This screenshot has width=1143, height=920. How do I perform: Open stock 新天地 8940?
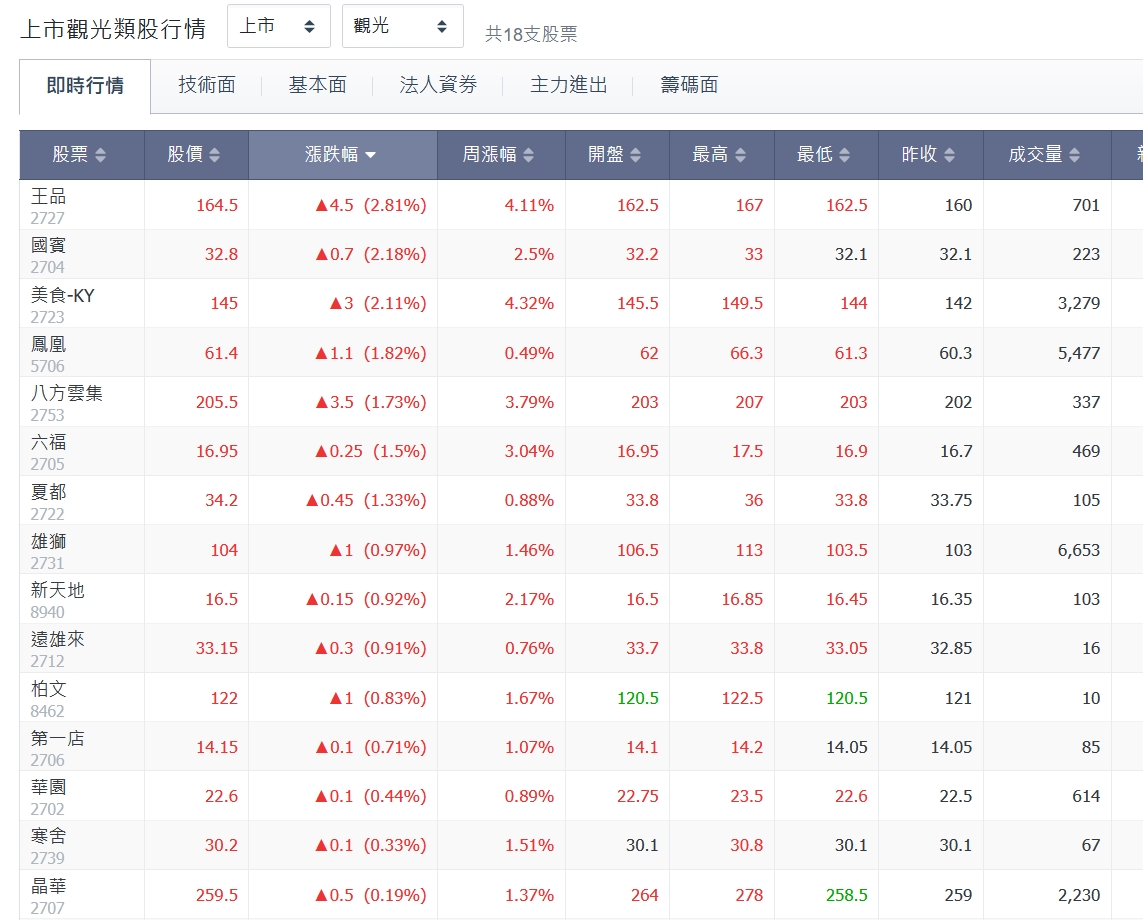58,600
